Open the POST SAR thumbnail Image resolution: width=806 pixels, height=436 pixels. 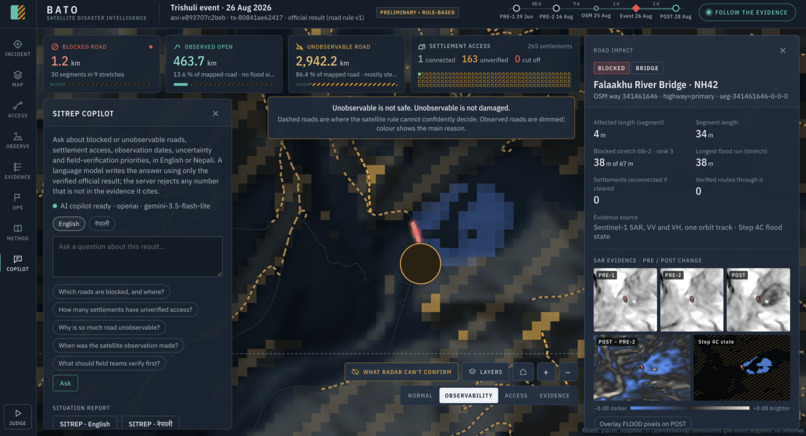(x=758, y=300)
